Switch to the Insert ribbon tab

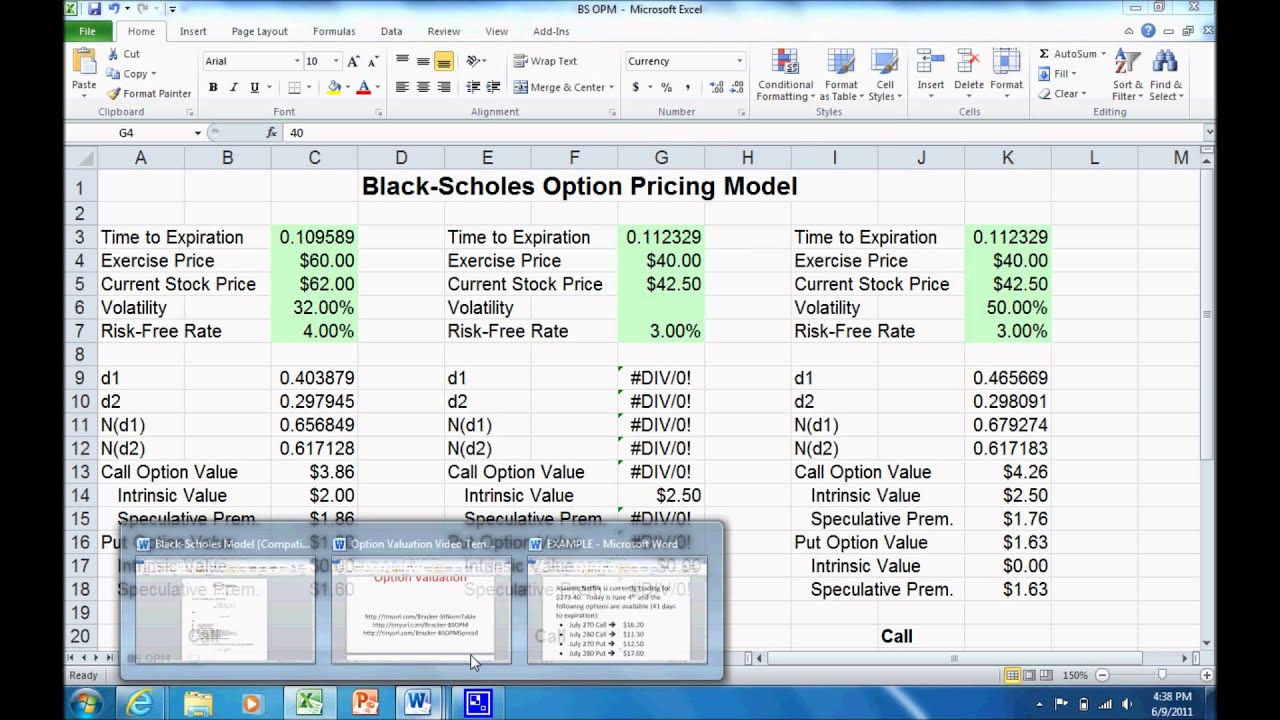193,31
